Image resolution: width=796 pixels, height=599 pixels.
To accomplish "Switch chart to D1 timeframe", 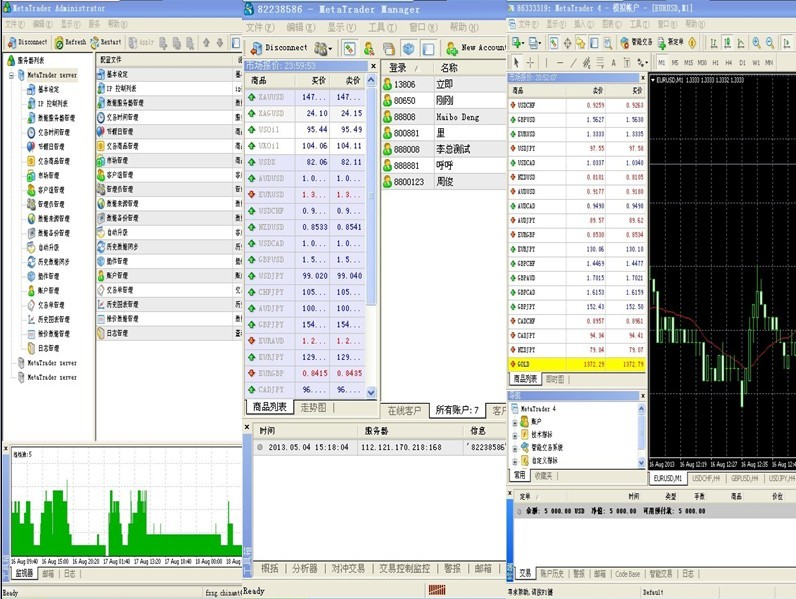I will point(742,62).
